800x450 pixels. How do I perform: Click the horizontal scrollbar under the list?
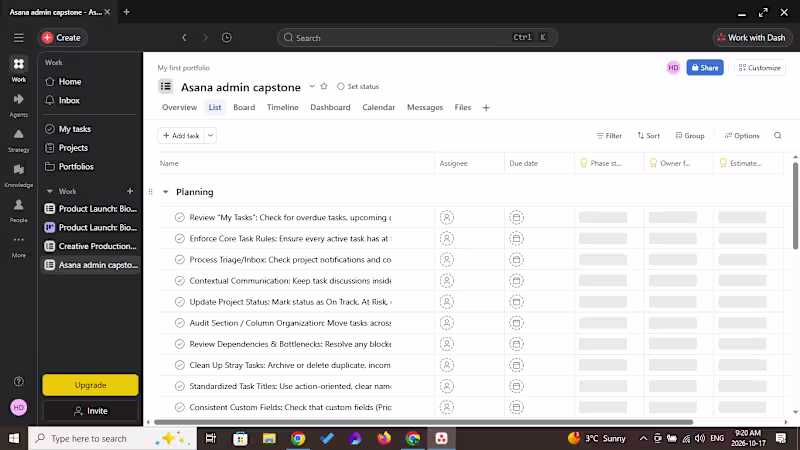tap(423, 422)
